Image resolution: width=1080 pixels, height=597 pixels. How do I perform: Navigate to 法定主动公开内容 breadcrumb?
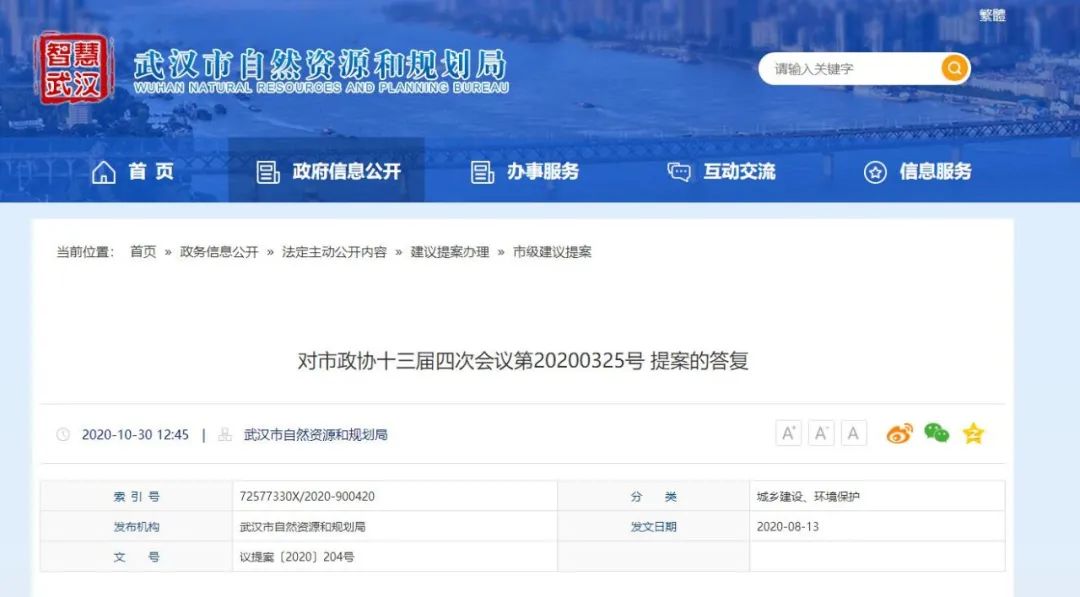(334, 252)
